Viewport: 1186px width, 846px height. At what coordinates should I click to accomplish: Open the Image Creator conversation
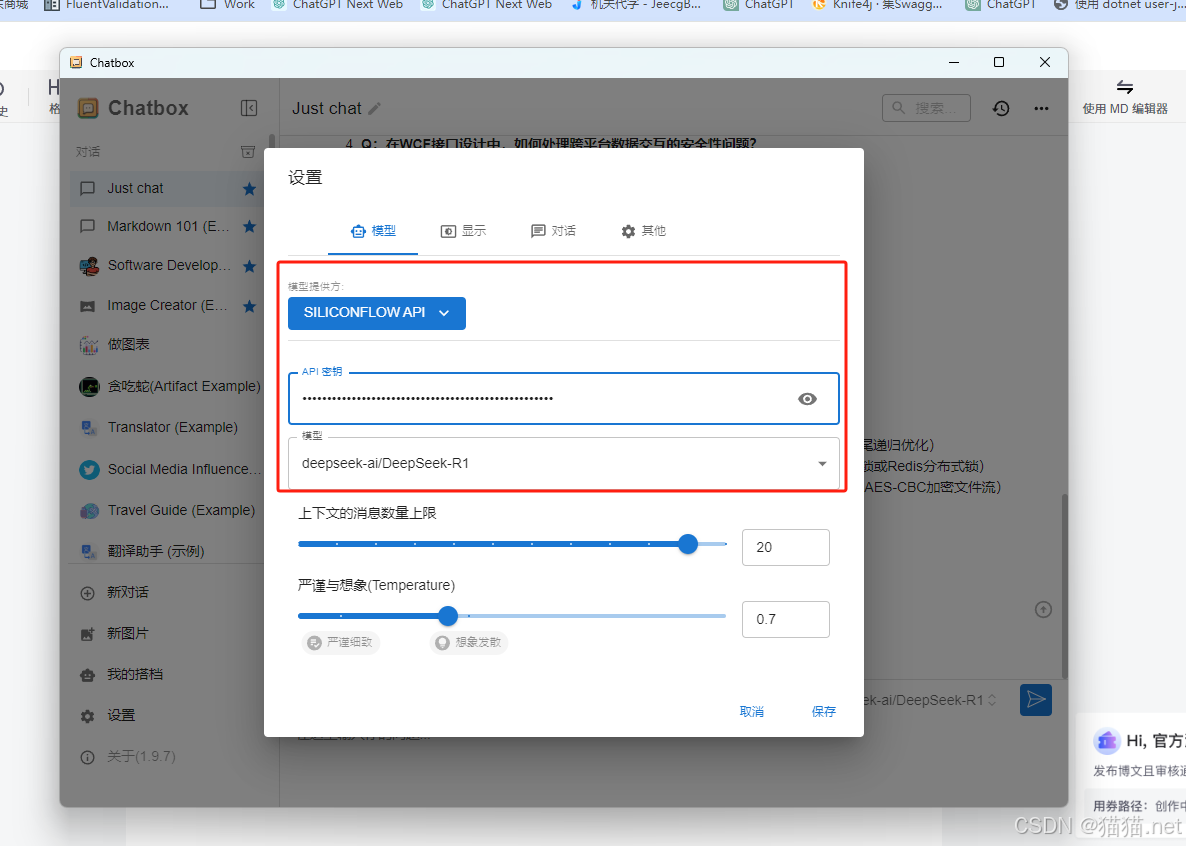click(166, 306)
